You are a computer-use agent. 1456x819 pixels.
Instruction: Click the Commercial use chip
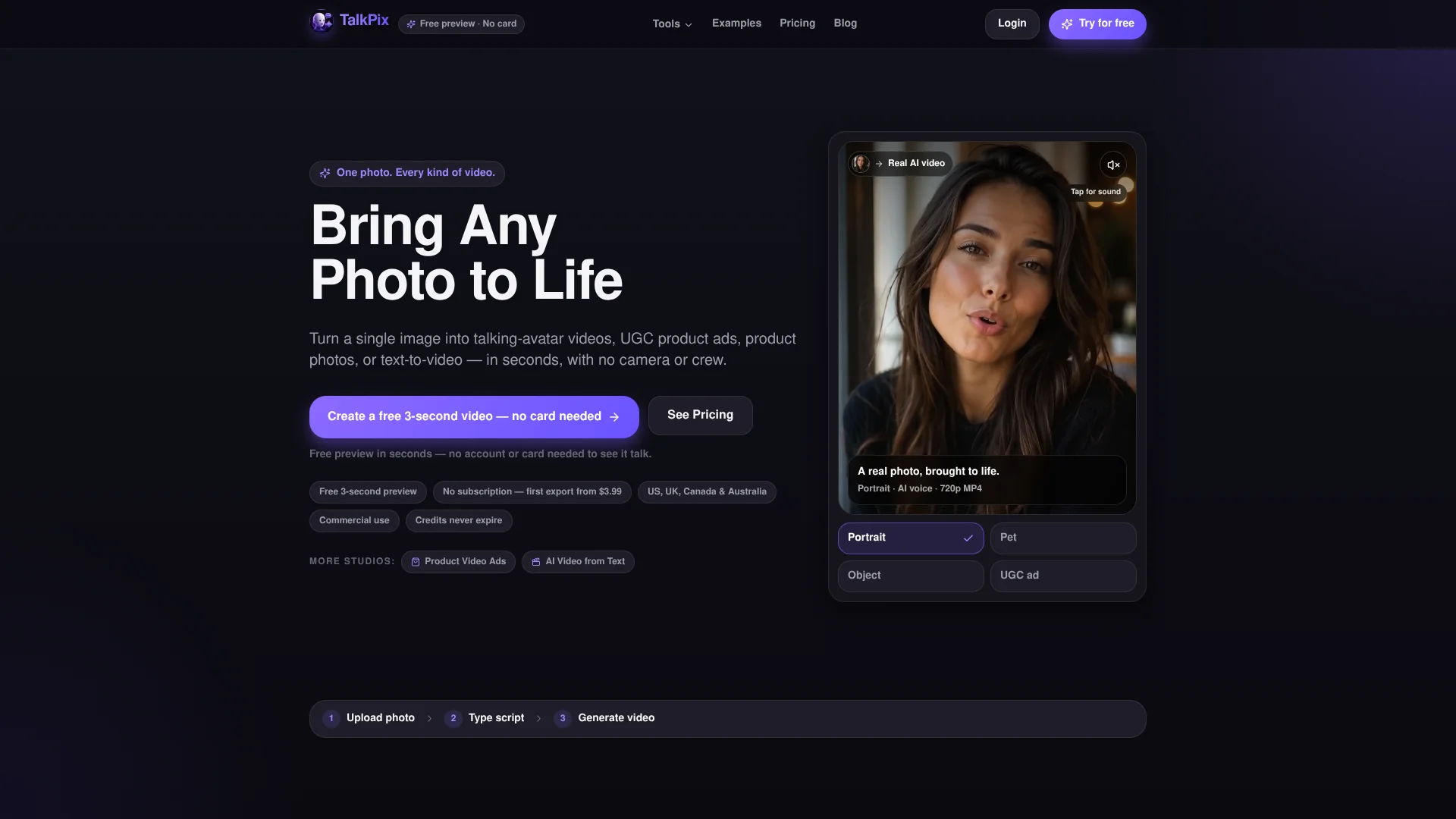354,521
